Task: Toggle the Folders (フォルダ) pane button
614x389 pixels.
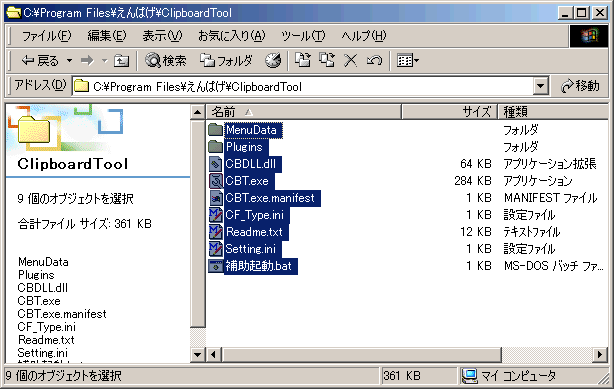Action: click(226, 61)
